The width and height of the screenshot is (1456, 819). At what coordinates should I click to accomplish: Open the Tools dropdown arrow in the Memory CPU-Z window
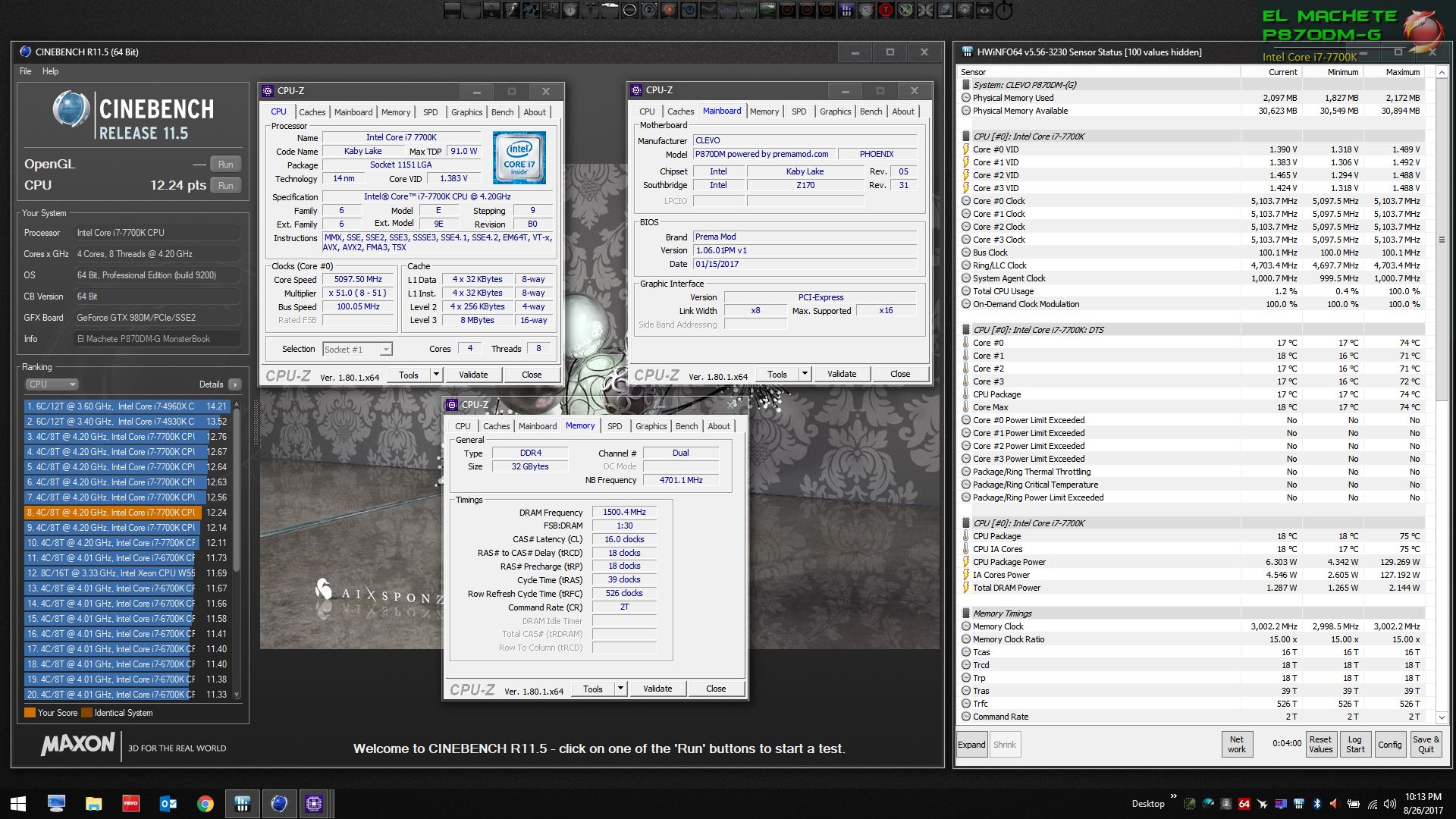click(620, 689)
